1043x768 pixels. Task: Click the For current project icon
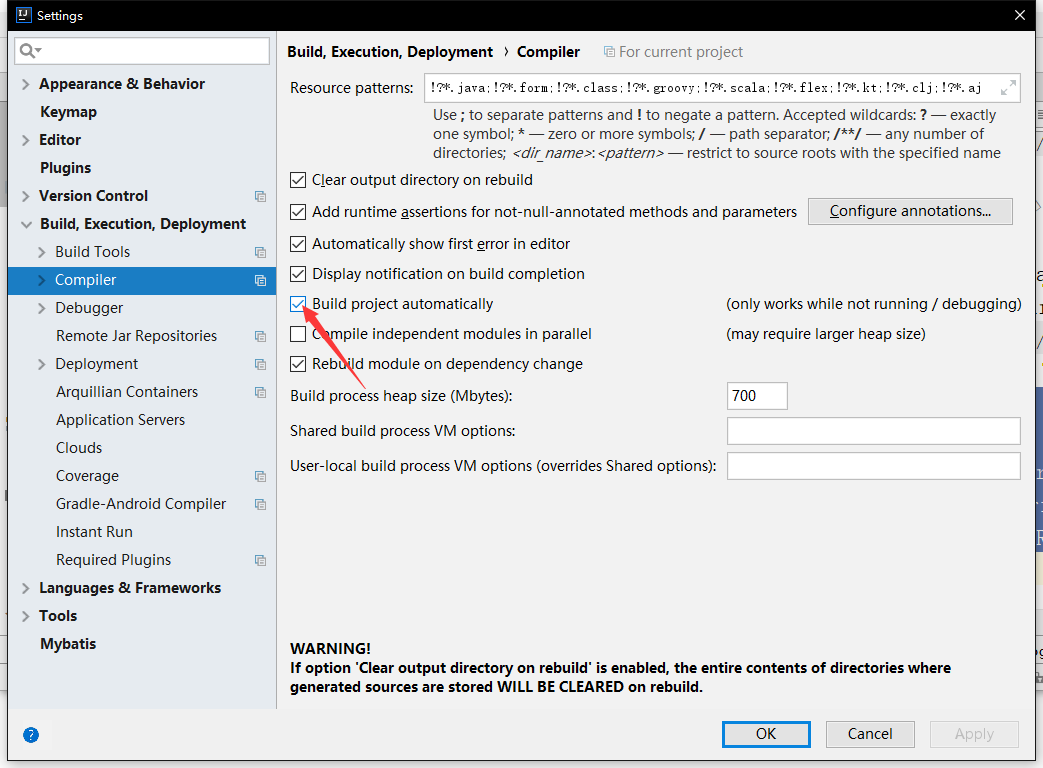pyautogui.click(x=609, y=52)
